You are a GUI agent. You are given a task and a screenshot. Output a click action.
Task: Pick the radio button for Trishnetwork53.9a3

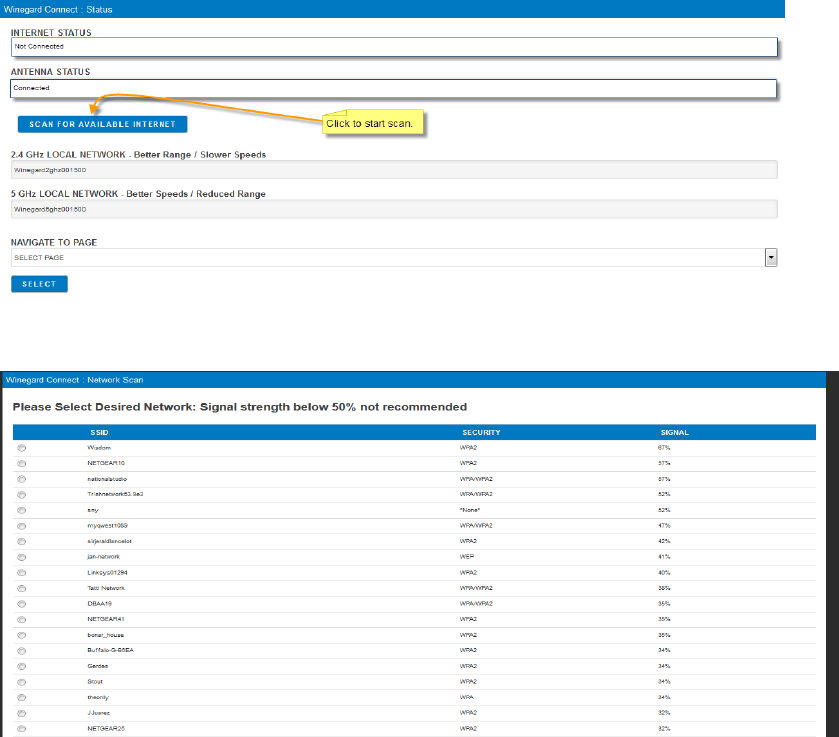click(21, 495)
